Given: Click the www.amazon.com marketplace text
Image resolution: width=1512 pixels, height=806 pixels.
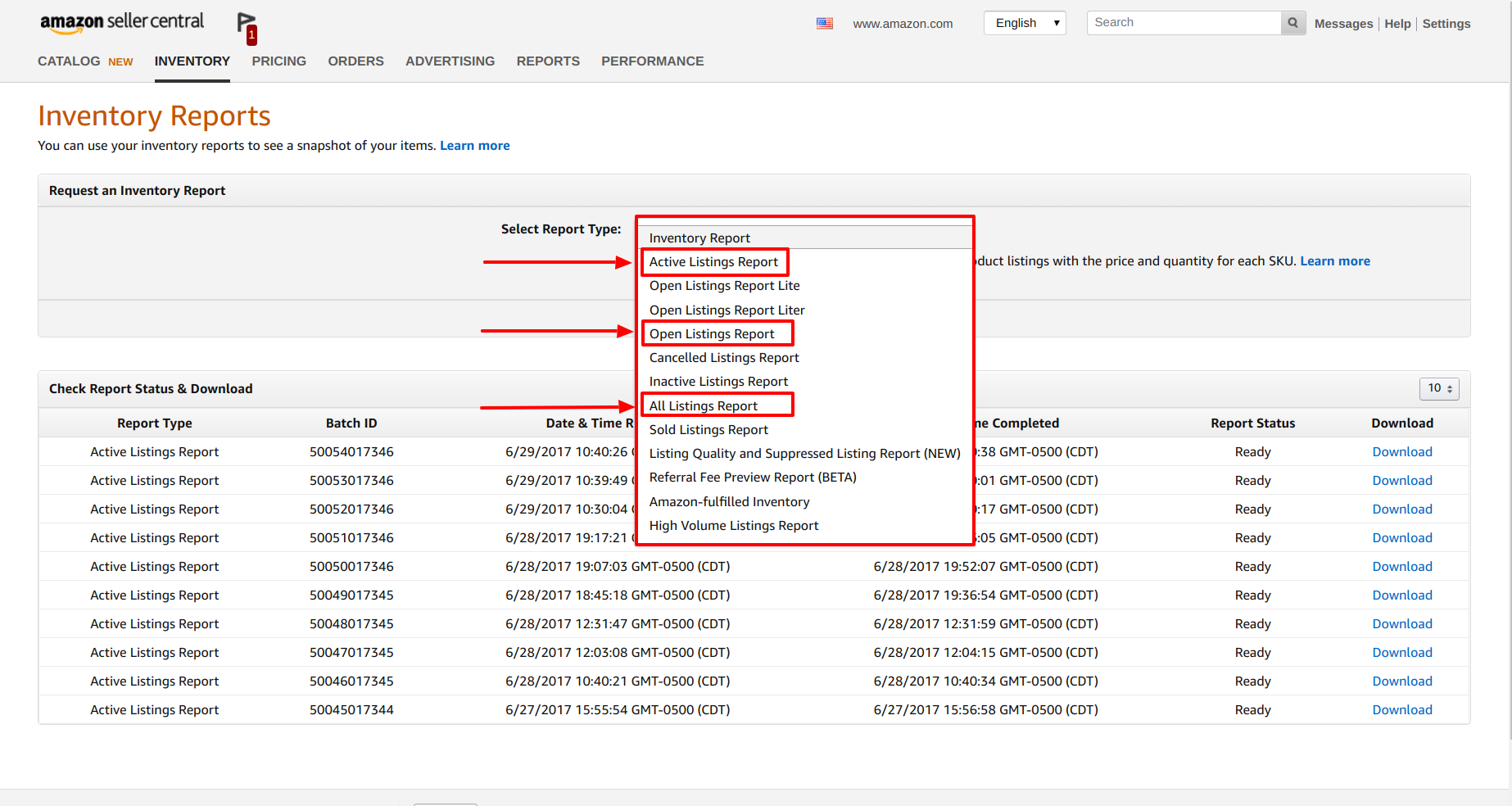Looking at the screenshot, I should (x=903, y=24).
